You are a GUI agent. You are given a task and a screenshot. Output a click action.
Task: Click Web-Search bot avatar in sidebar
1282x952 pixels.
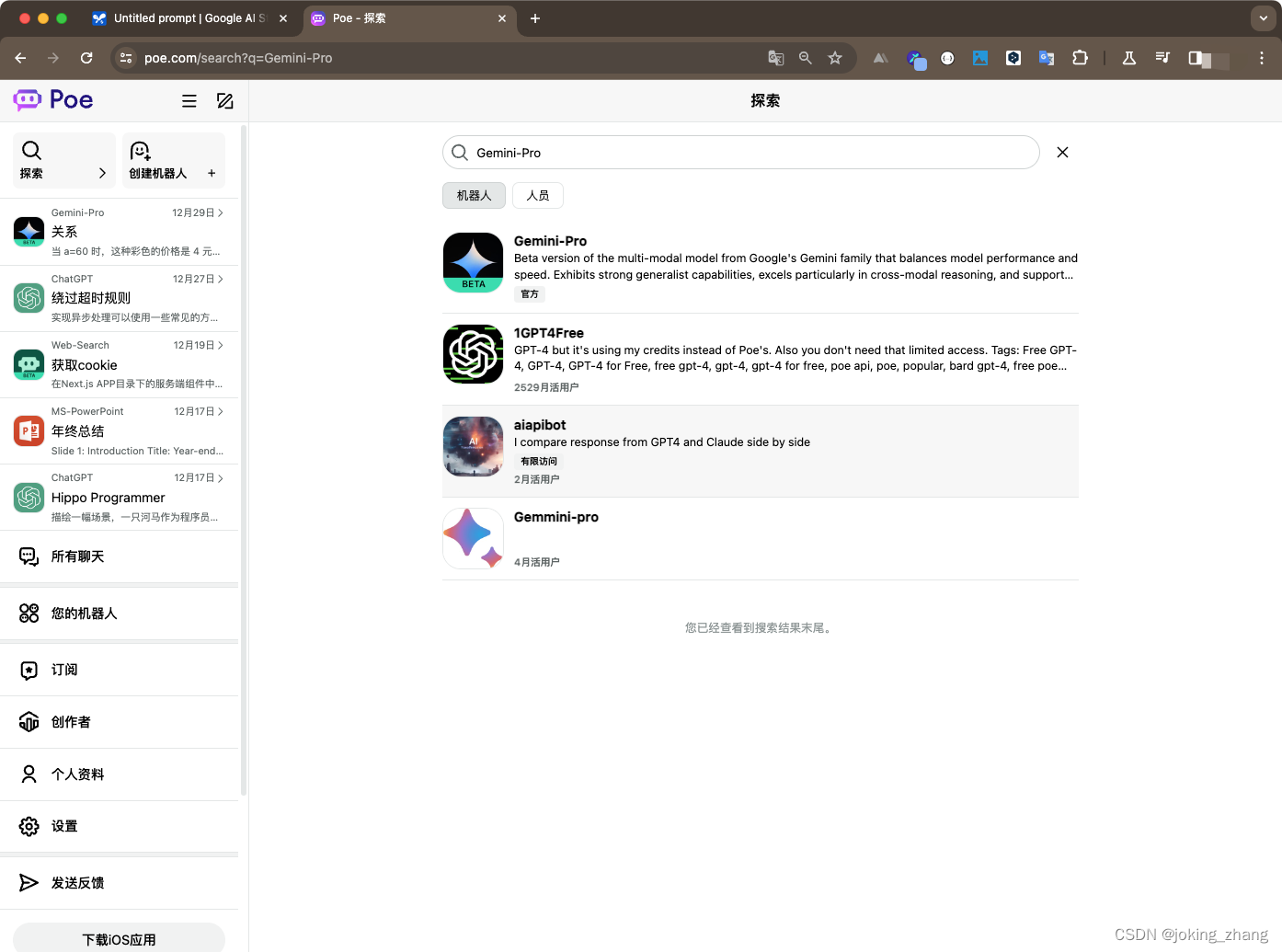29,364
